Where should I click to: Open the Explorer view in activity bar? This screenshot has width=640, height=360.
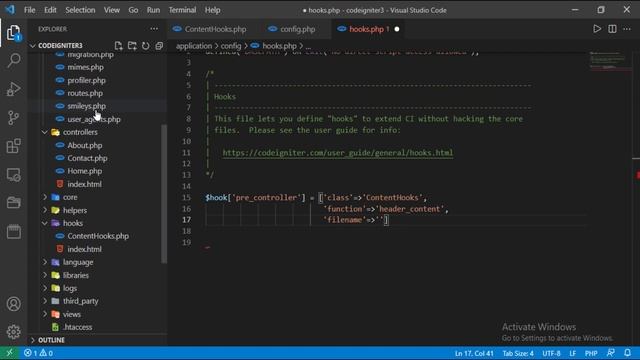[x=13, y=33]
